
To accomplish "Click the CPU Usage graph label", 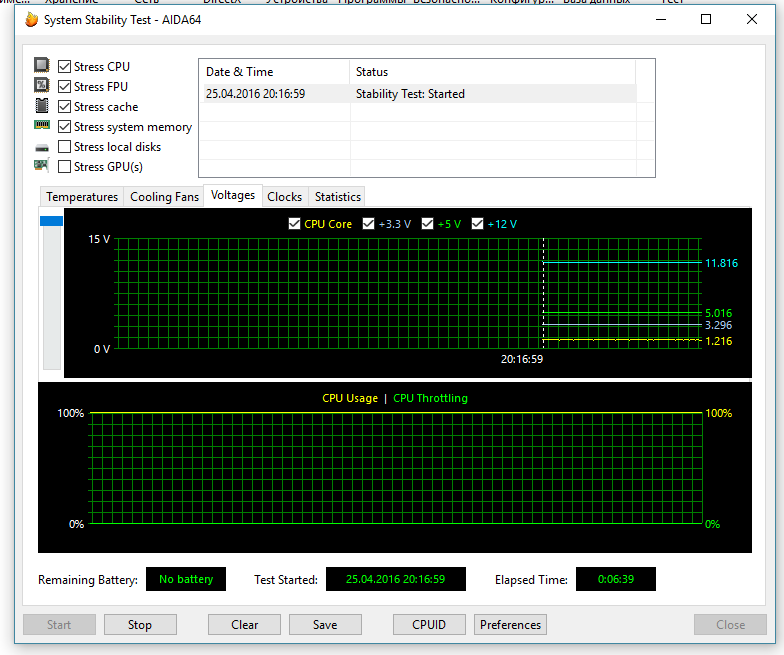I will click(350, 398).
